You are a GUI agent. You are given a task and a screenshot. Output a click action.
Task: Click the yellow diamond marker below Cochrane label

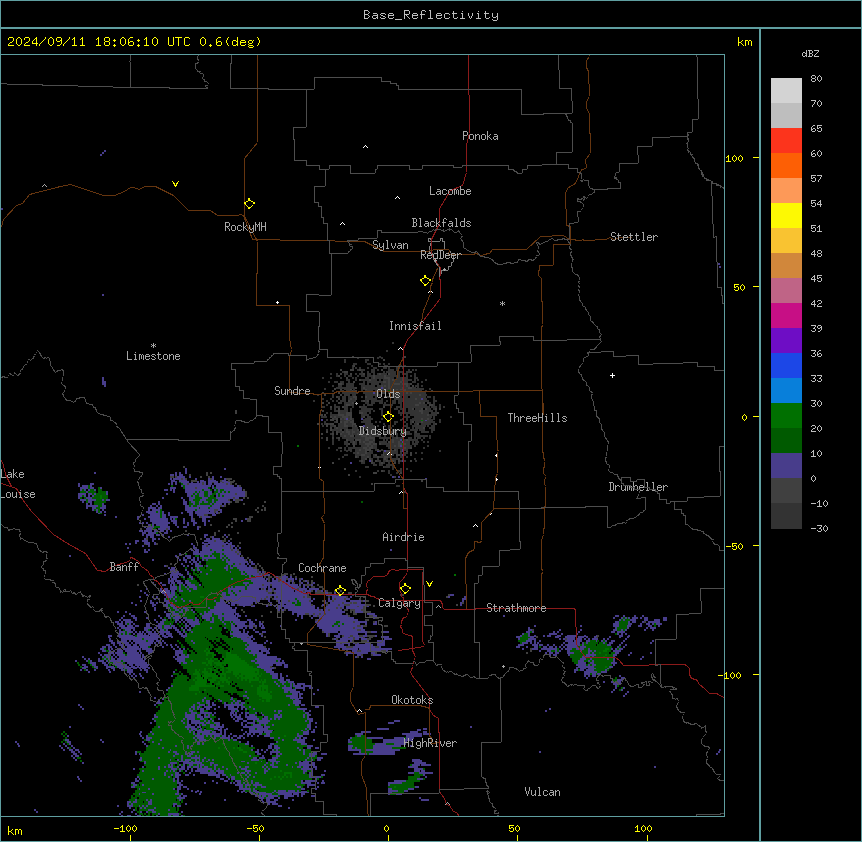click(x=340, y=590)
